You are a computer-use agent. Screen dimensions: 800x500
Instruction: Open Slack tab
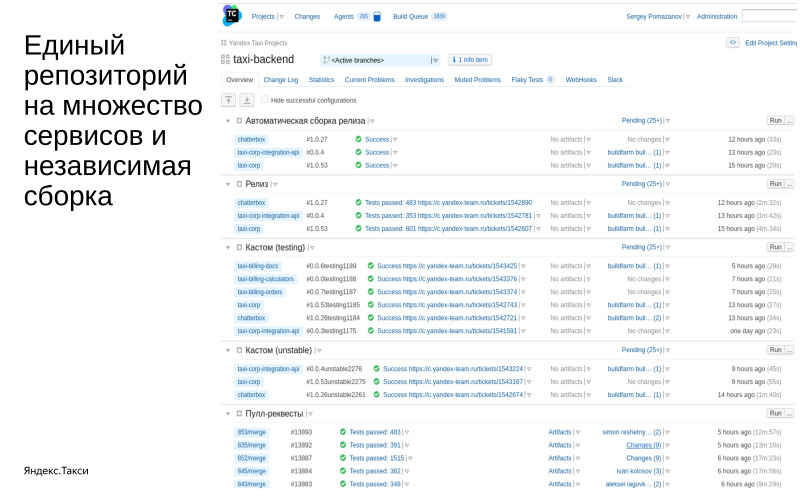pos(615,80)
